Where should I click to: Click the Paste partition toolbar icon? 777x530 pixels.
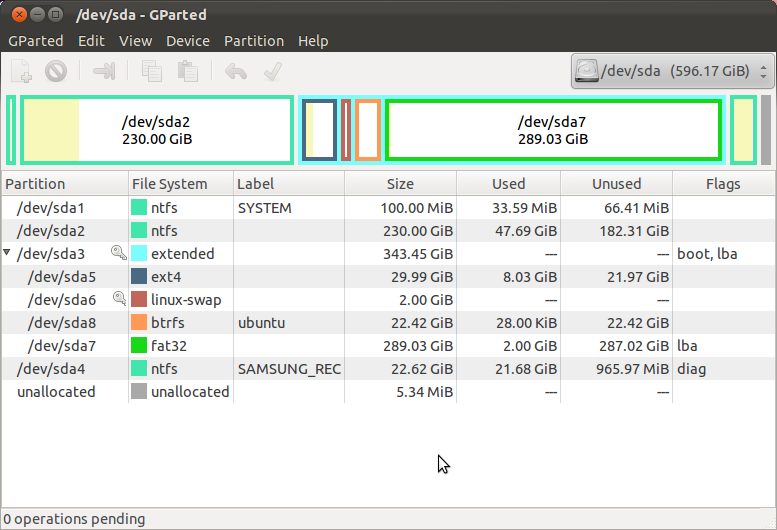click(x=187, y=71)
